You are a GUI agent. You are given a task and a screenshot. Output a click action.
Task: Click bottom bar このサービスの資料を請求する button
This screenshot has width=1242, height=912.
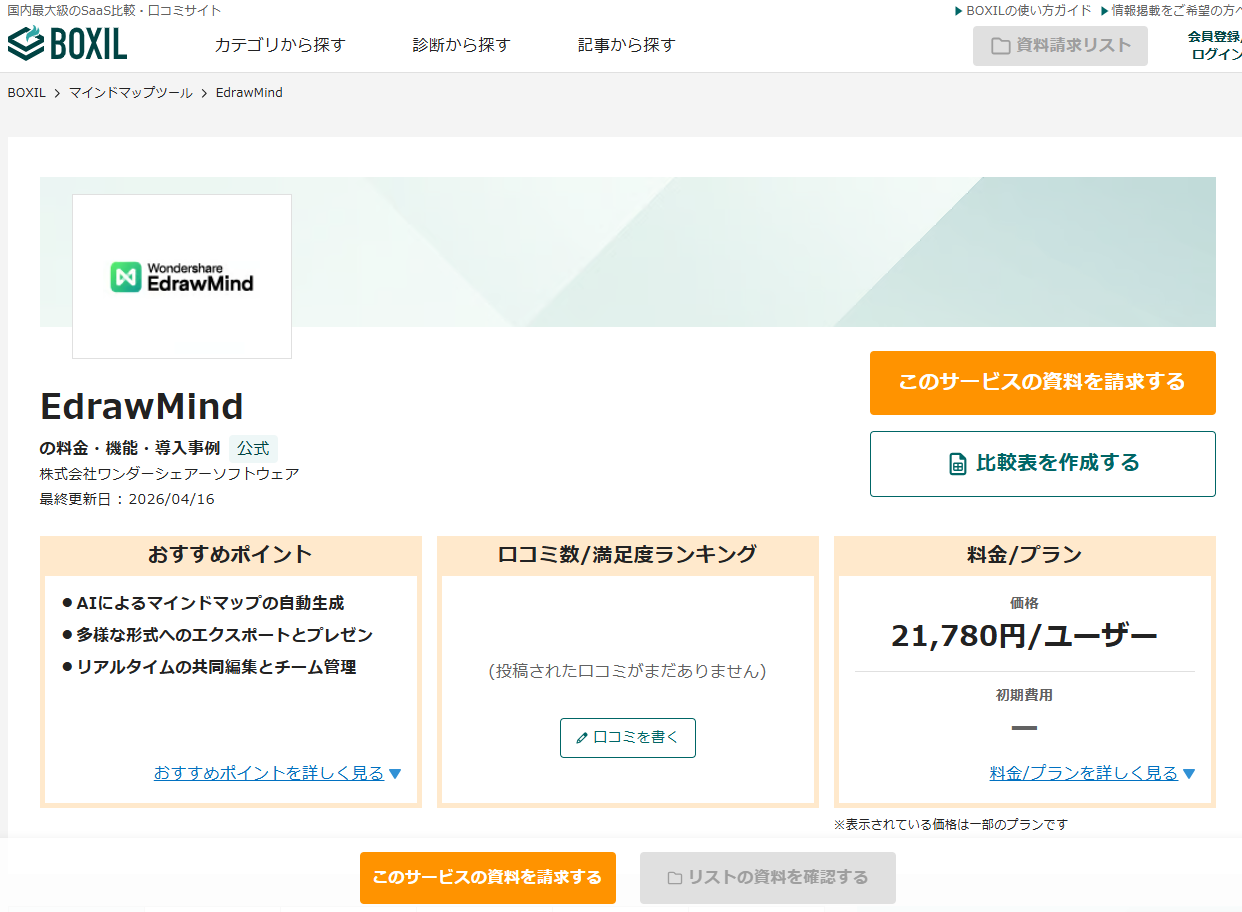(488, 878)
